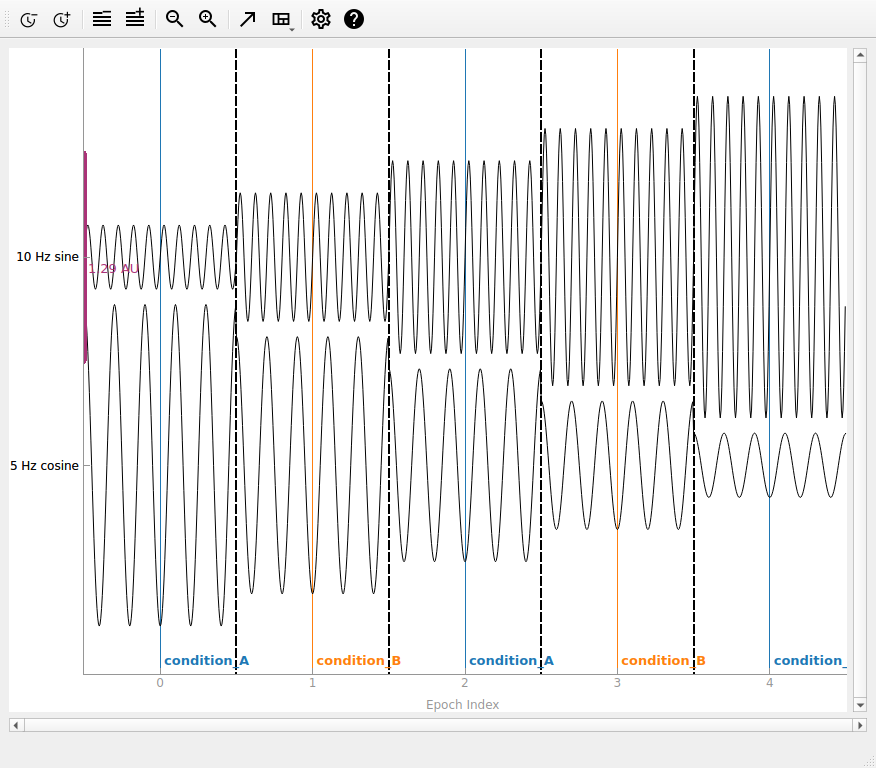Click epoch index tick label 3
Screen dimensions: 876x768
(617, 683)
